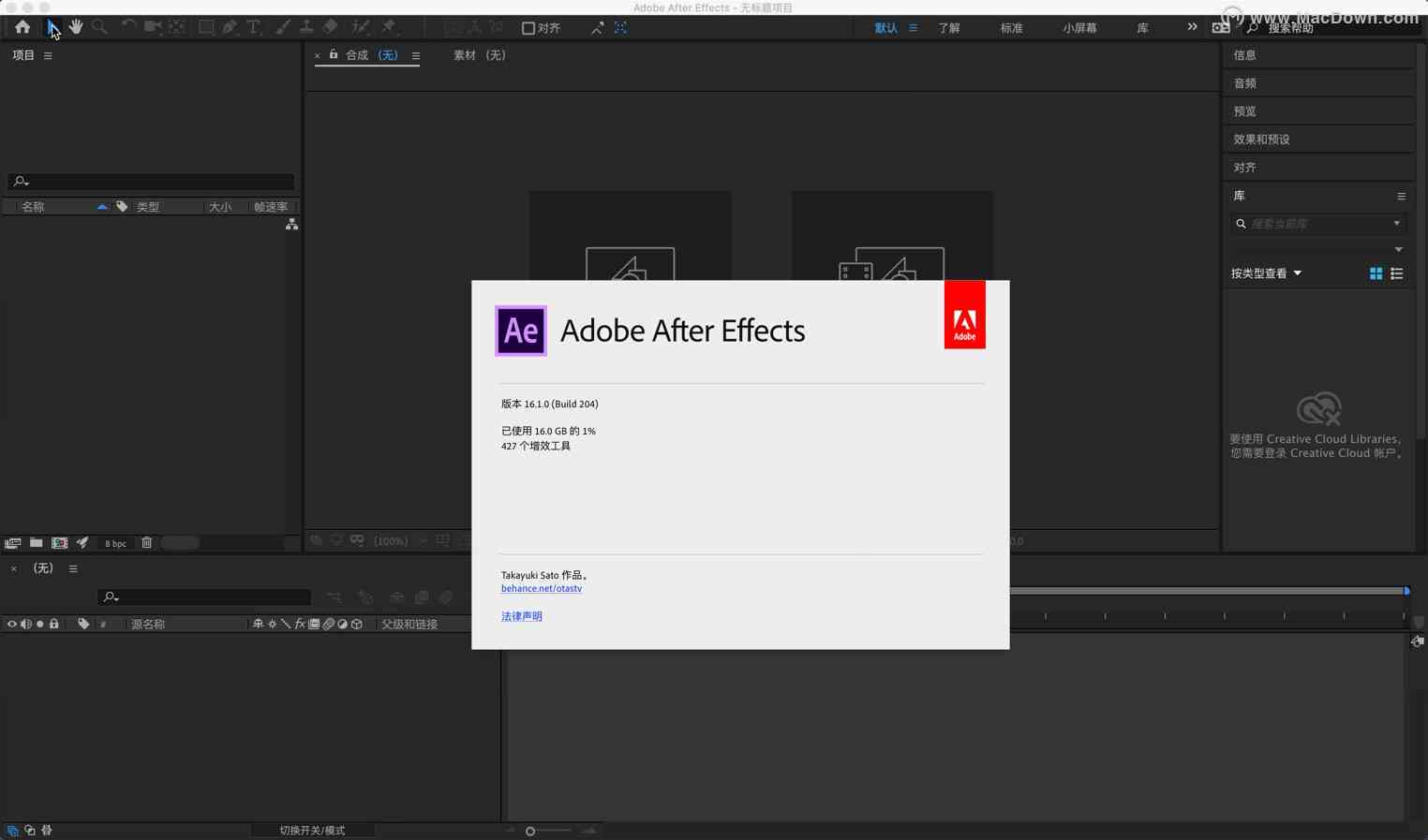Switch library to grid view
Image resolution: width=1428 pixels, height=840 pixels.
coord(1376,273)
